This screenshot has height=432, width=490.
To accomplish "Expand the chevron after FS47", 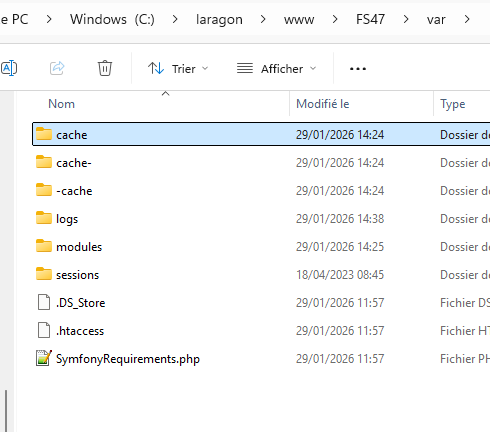I will (406, 19).
